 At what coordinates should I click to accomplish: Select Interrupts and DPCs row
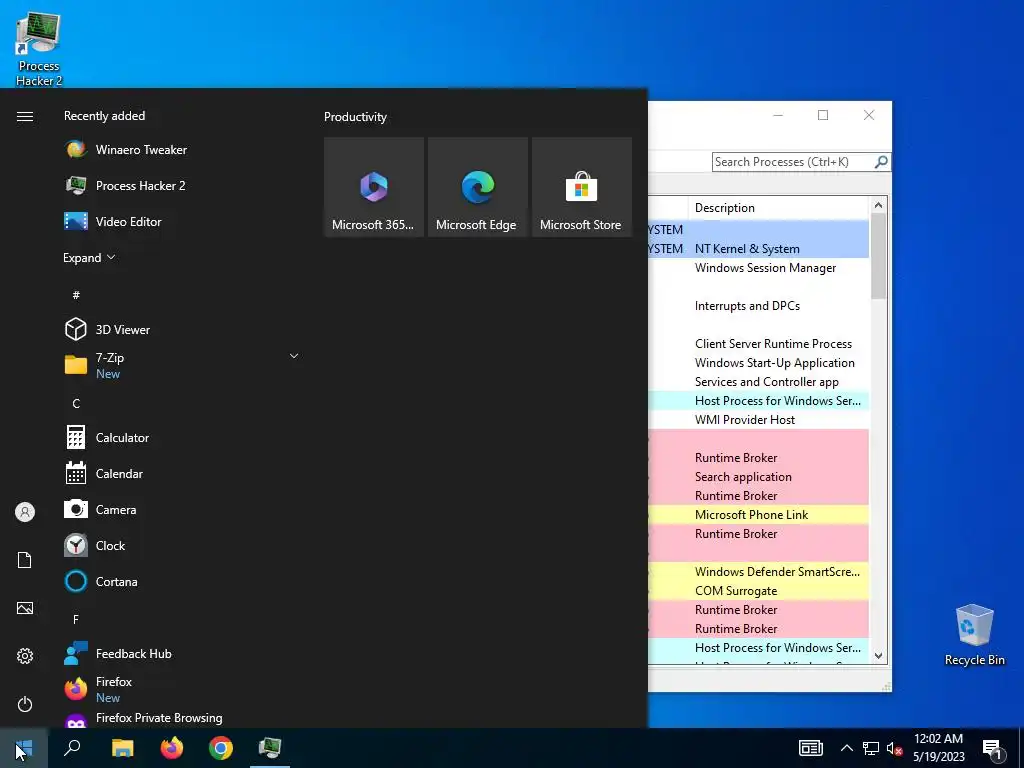coord(759,306)
